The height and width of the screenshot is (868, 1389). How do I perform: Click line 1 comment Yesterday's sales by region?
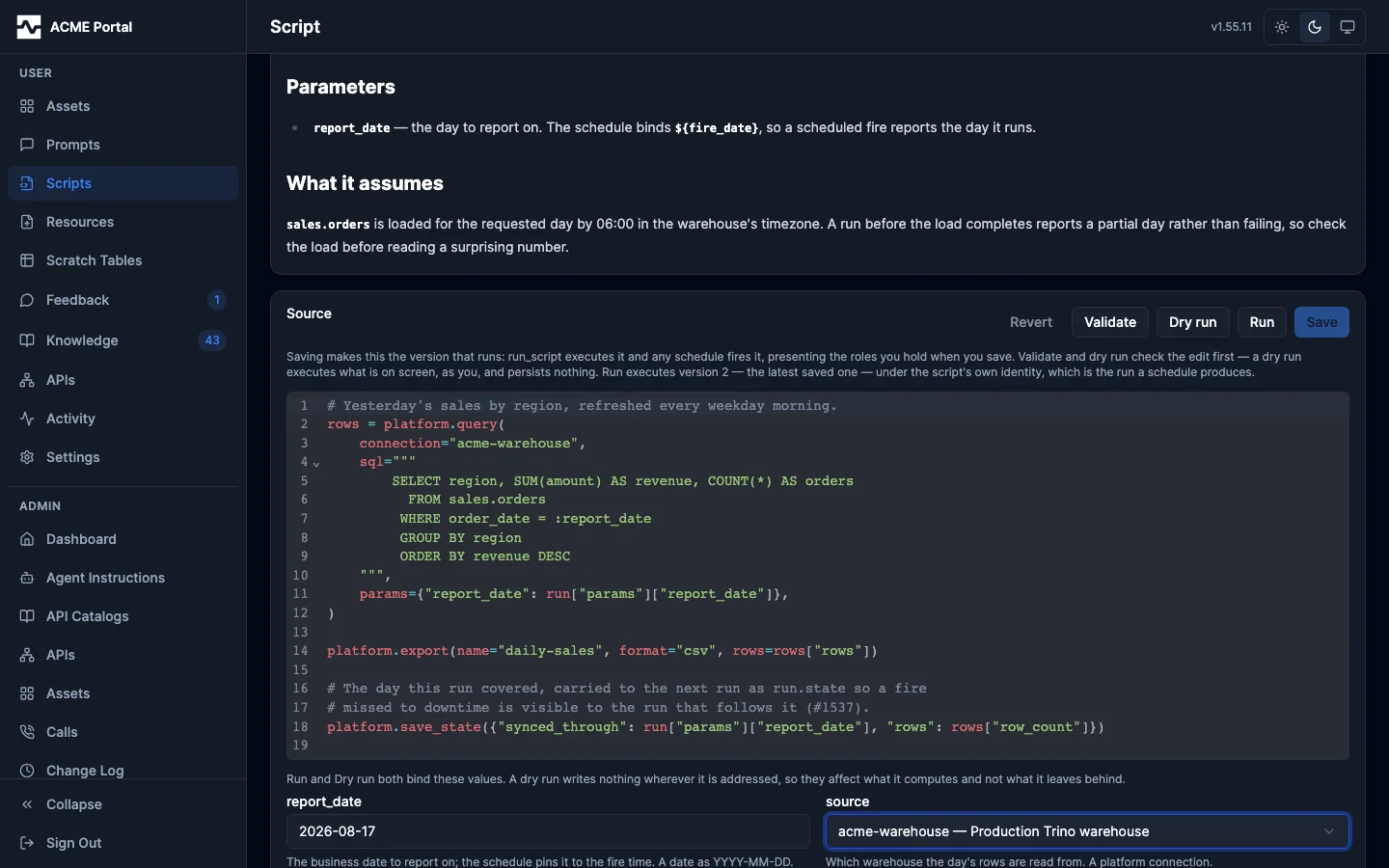(582, 406)
